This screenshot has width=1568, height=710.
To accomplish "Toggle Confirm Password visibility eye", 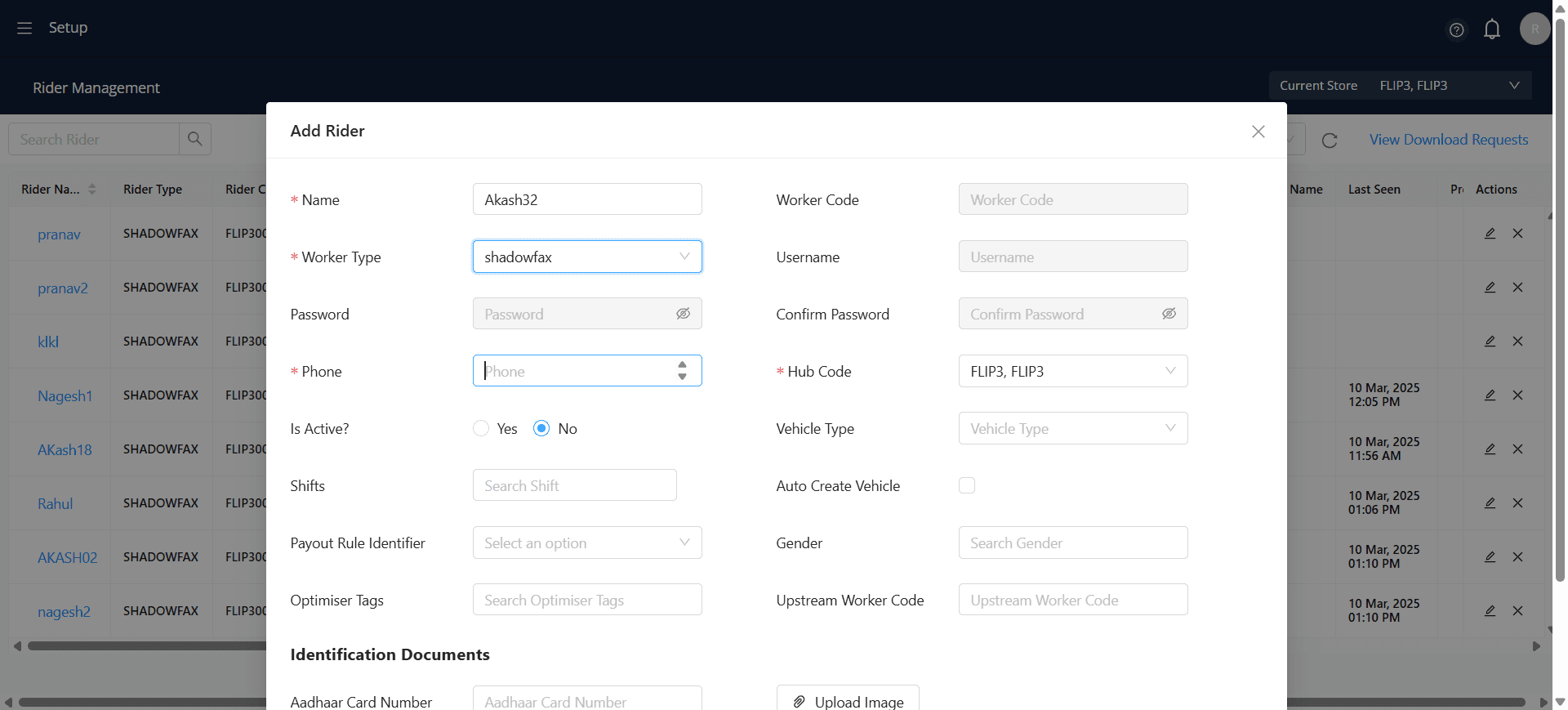I will (x=1169, y=314).
